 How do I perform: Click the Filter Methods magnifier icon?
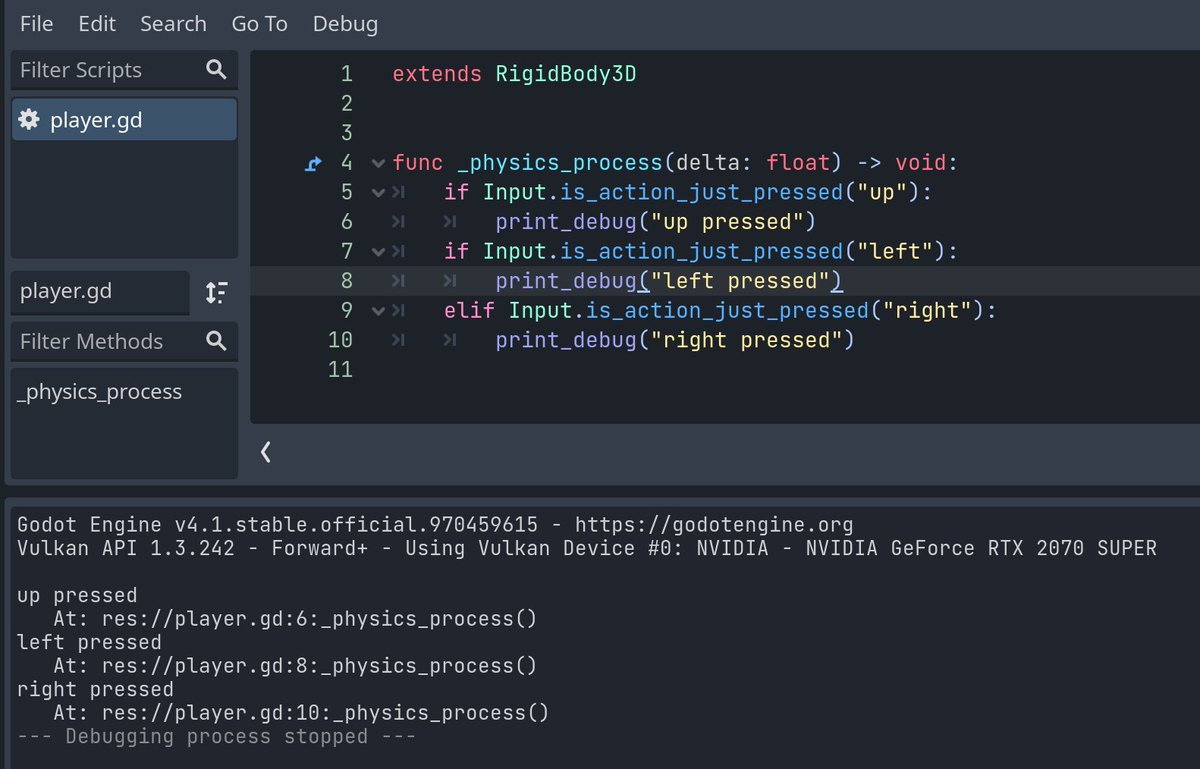(216, 341)
